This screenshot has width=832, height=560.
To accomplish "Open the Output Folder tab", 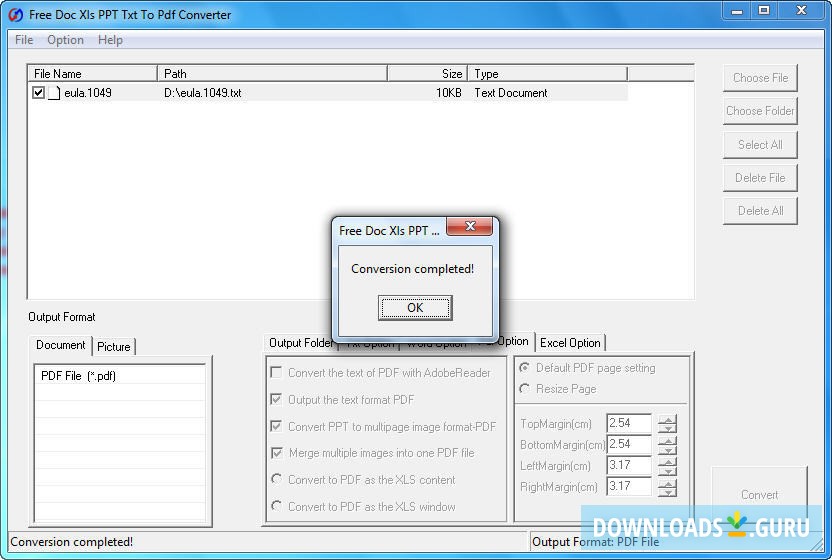I will coord(301,343).
